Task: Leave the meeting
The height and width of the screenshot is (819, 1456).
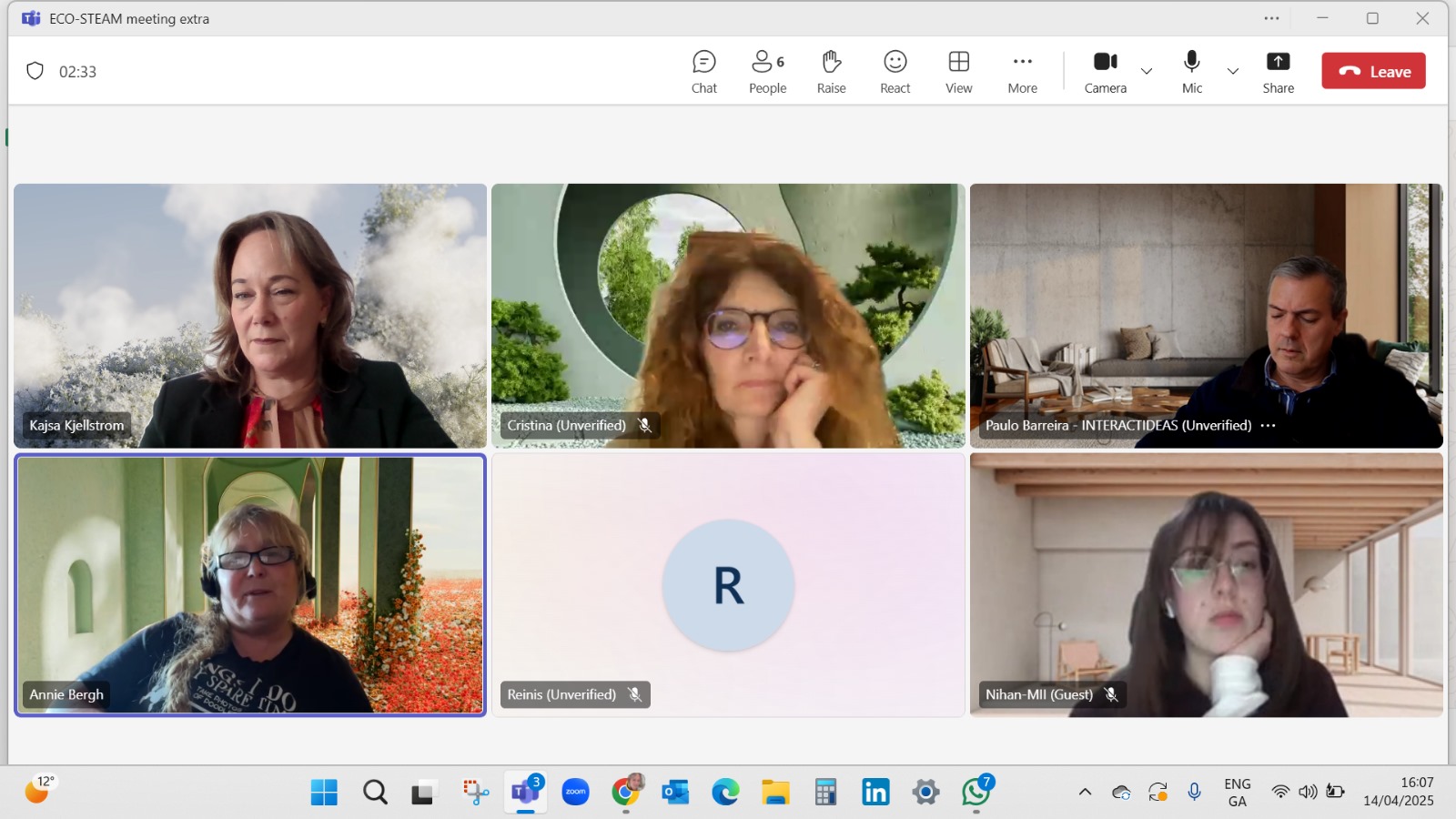Action: coord(1373,71)
